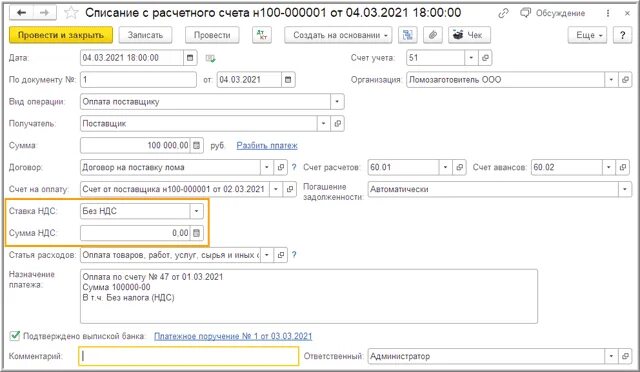This screenshot has width=640, height=372.
Task: Open Ломозаготовитель ООО organization card
Action: tap(625, 80)
